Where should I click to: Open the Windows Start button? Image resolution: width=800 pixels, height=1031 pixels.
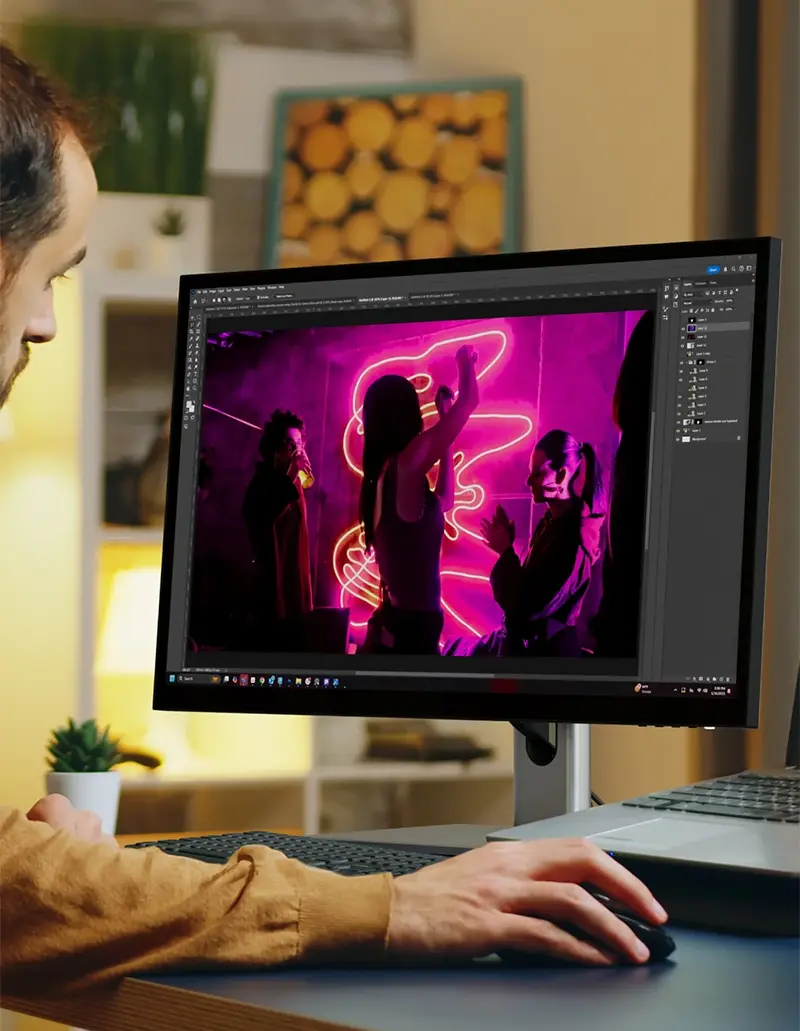(x=172, y=679)
